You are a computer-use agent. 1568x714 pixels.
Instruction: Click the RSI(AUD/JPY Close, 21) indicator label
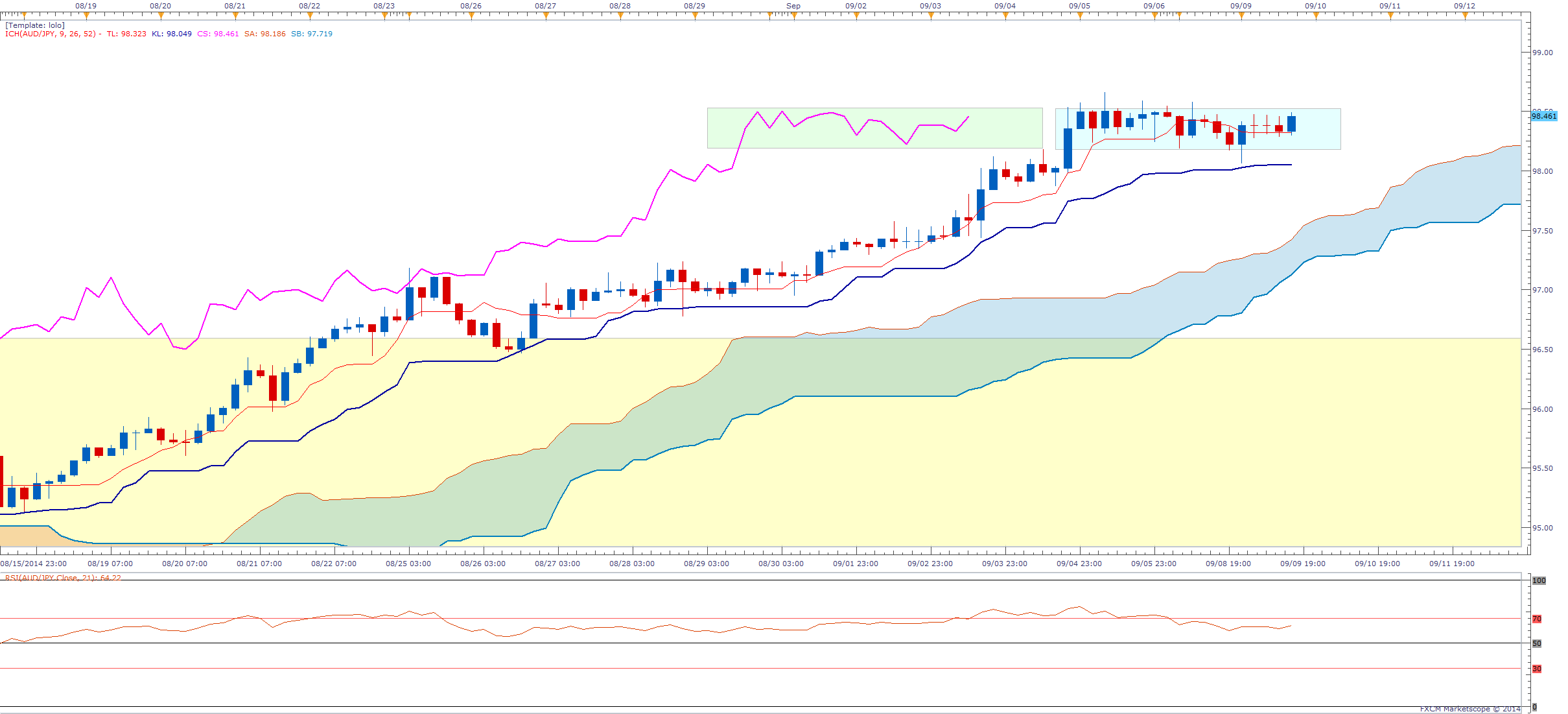tap(62, 578)
